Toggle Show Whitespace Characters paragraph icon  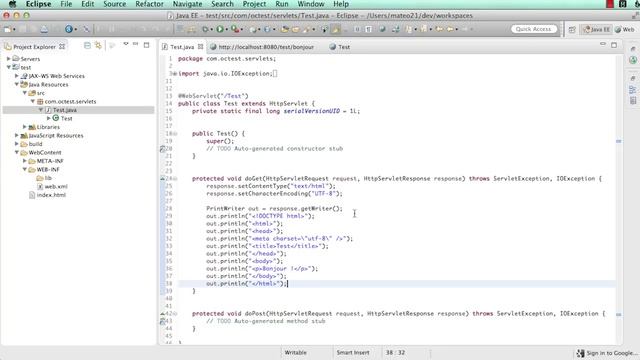pyautogui.click(x=369, y=29)
